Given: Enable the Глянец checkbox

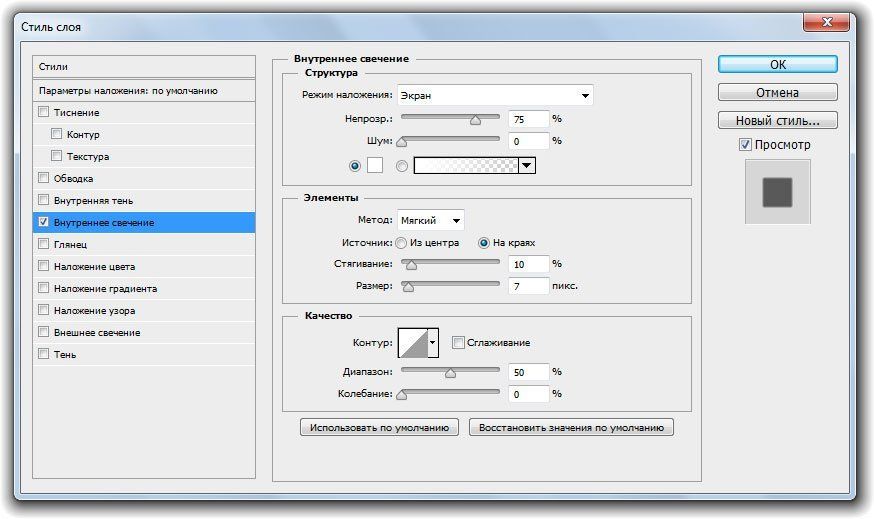Looking at the screenshot, I should click(43, 244).
